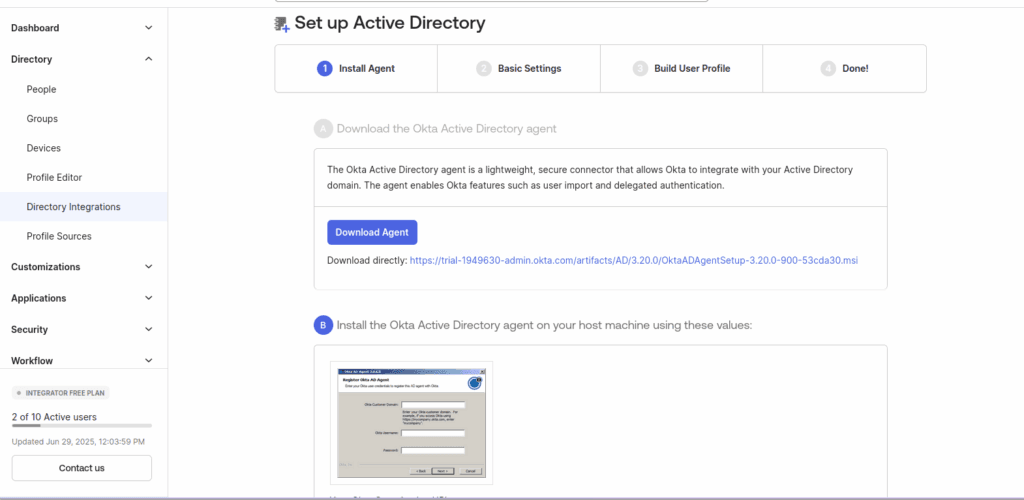Select the Done! step tab
The image size is (1024, 500).
tap(844, 69)
